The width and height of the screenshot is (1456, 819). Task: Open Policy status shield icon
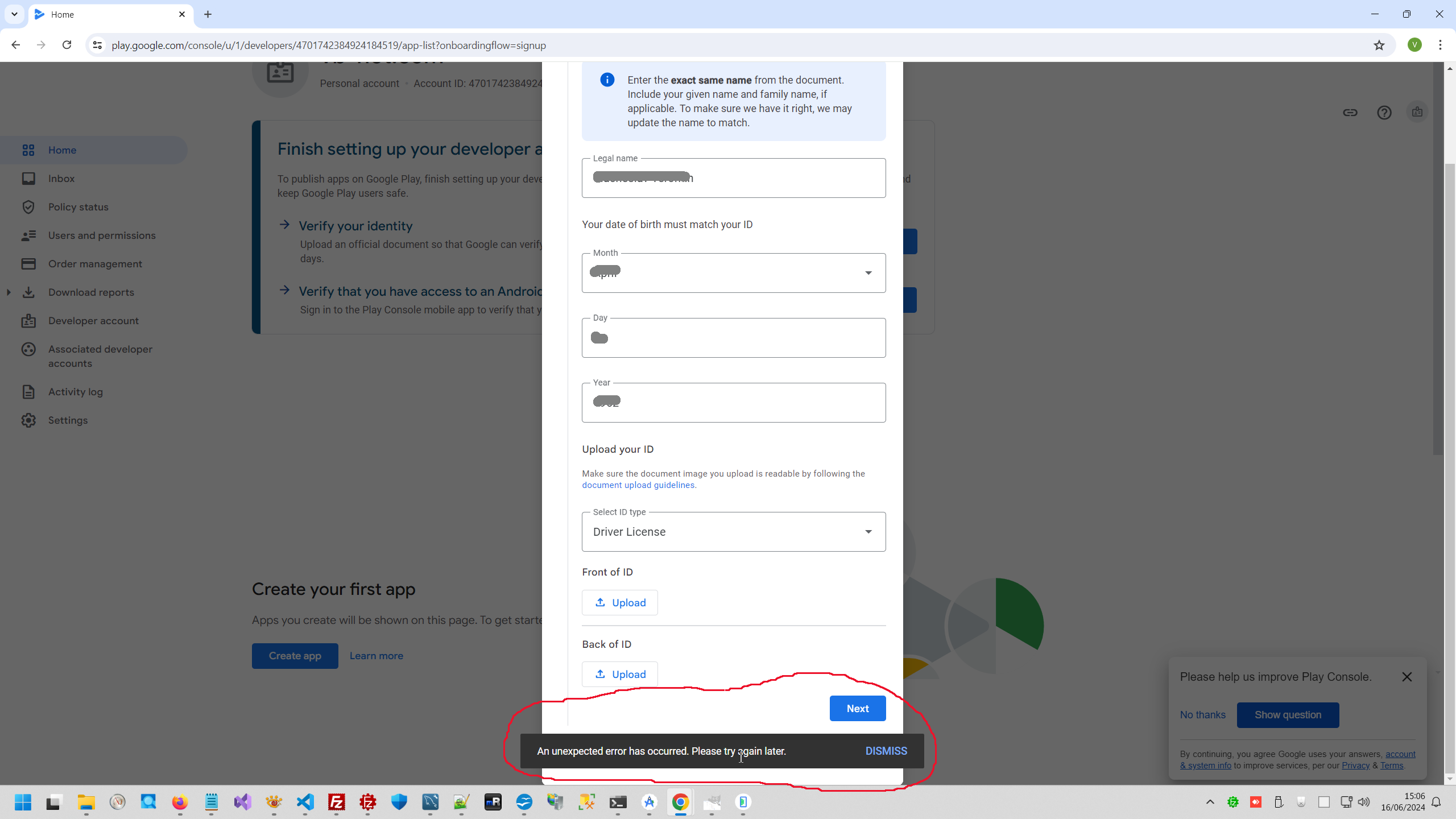click(28, 207)
